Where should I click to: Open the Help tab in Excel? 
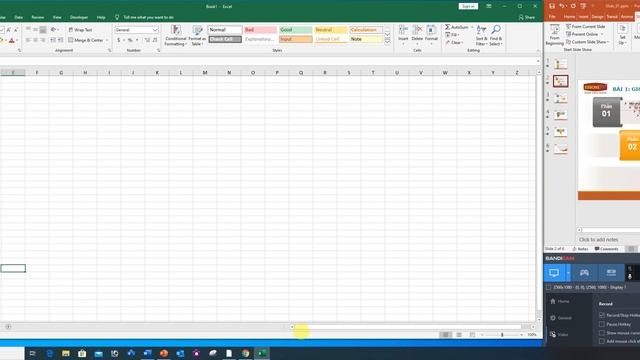coord(101,17)
